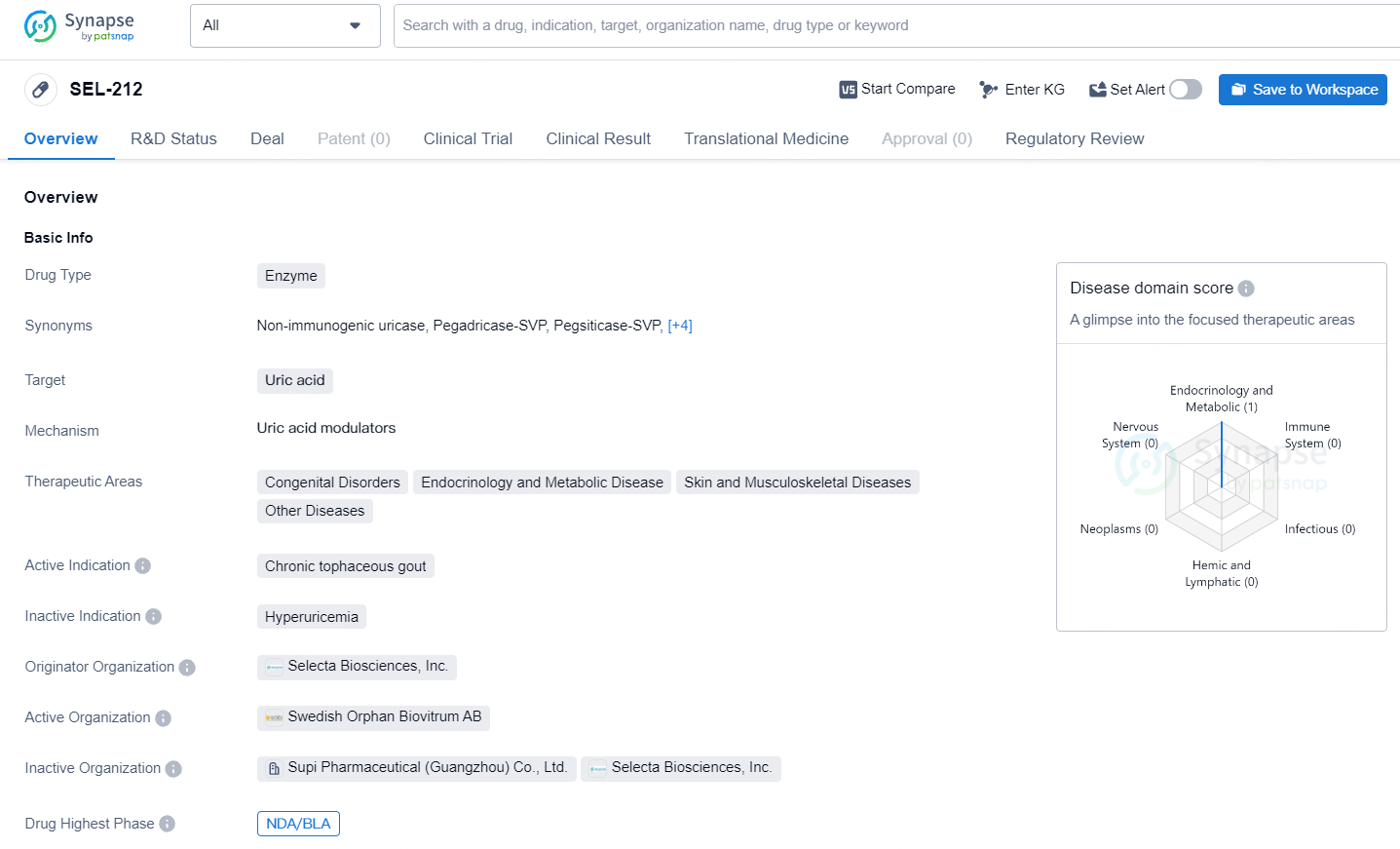The width and height of the screenshot is (1400, 849).
Task: Expand the +4 additional synonyms
Action: (680, 326)
